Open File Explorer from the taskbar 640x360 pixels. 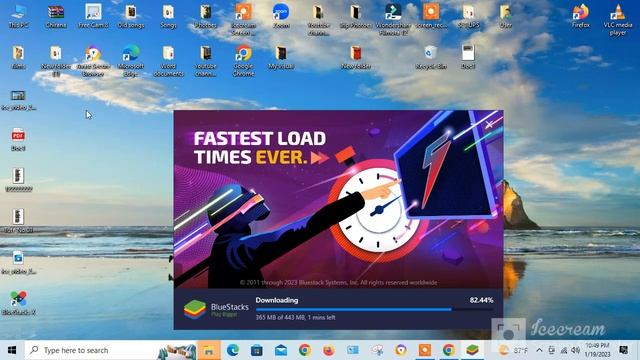coord(209,350)
